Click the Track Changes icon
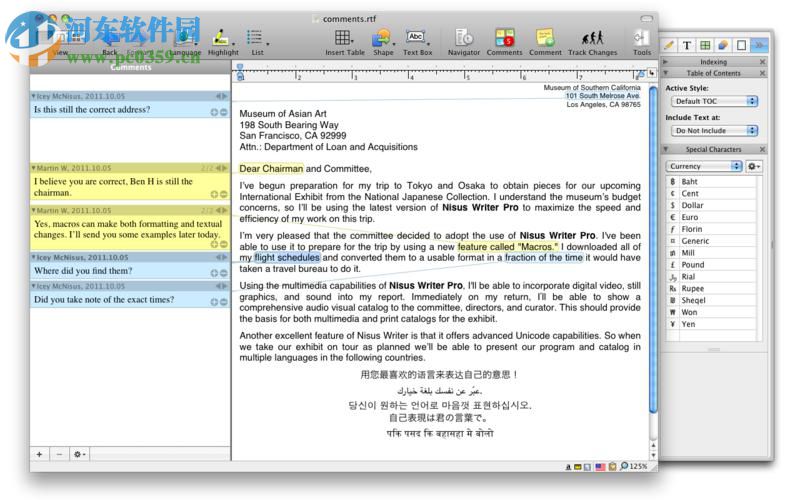 click(x=592, y=42)
